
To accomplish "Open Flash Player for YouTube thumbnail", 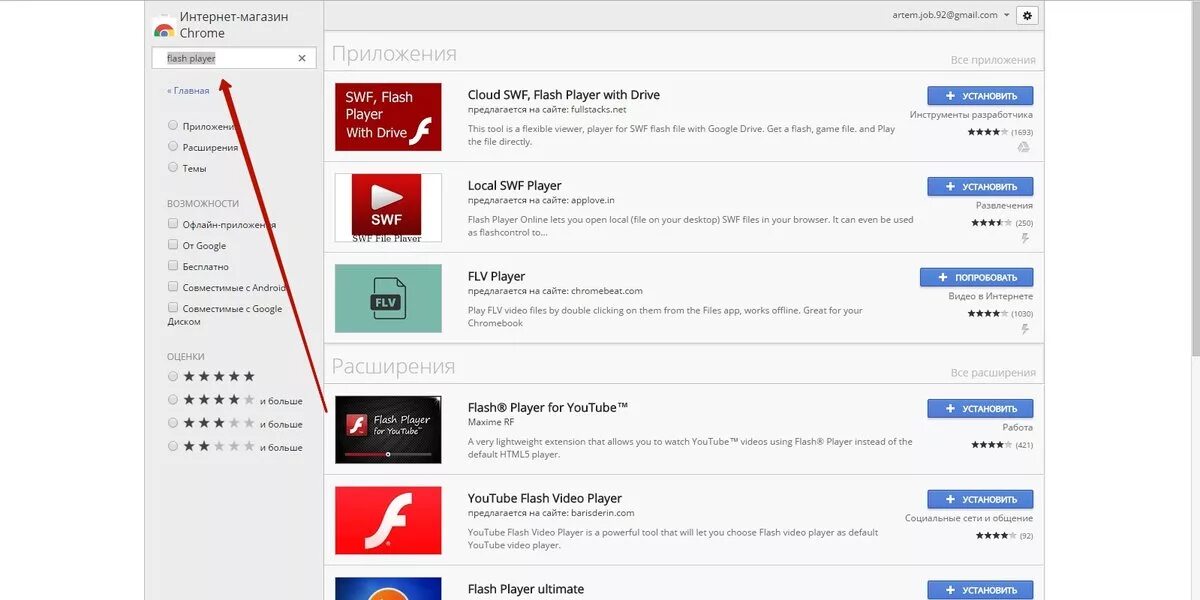I will 388,430.
